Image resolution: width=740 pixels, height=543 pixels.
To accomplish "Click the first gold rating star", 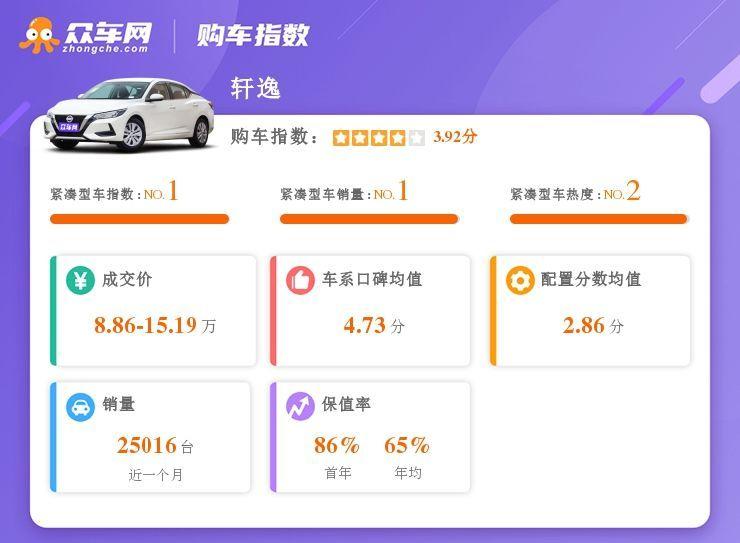I will point(341,138).
